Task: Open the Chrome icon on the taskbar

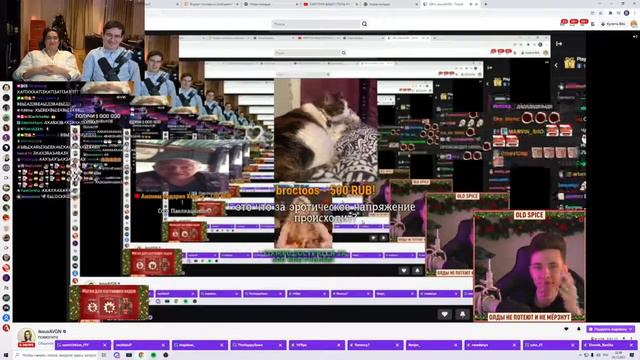Action: [141, 355]
